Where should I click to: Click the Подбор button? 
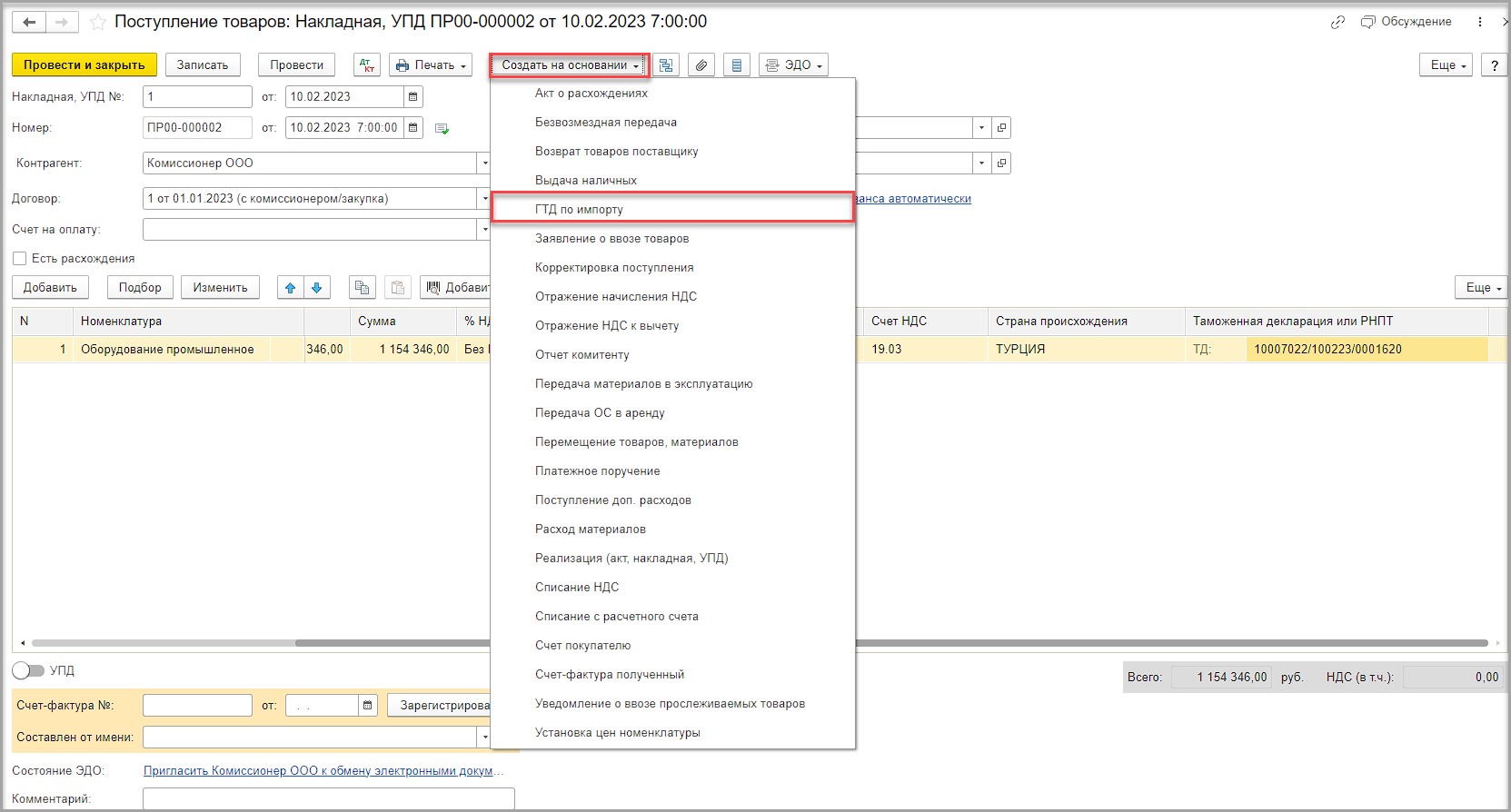[140, 288]
